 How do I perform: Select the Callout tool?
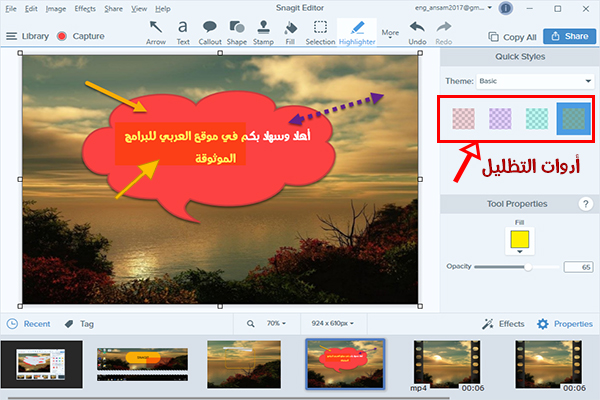(x=210, y=33)
